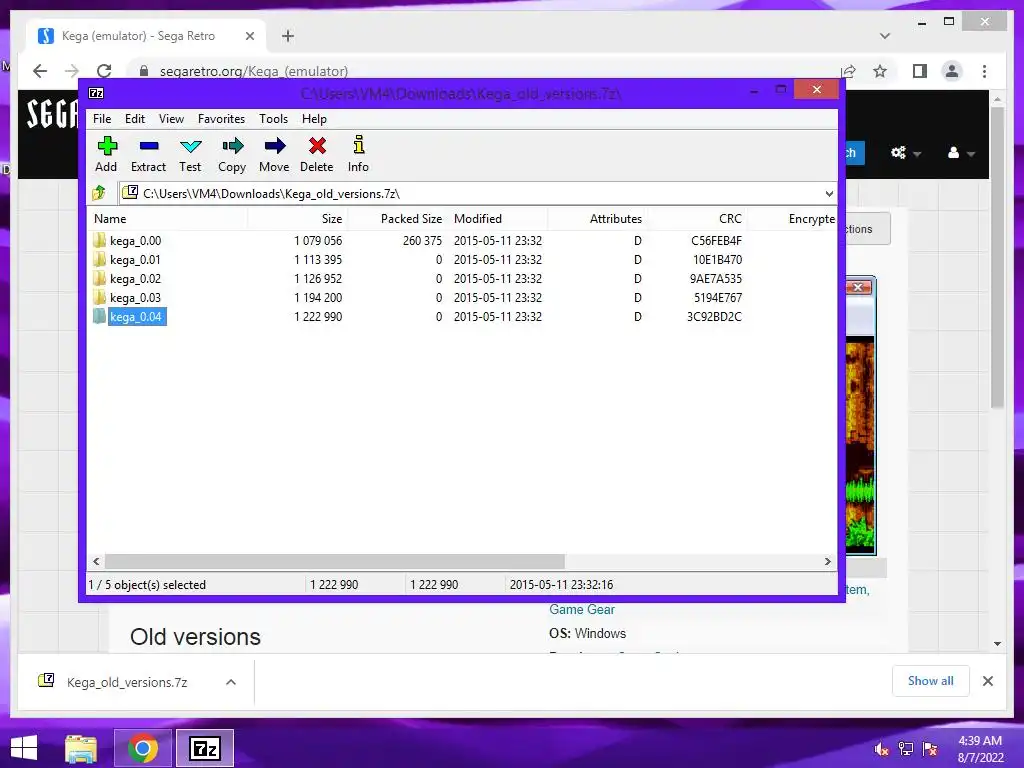Expand the Sega Retro user account dropdown
The height and width of the screenshot is (768, 1024).
tap(961, 153)
